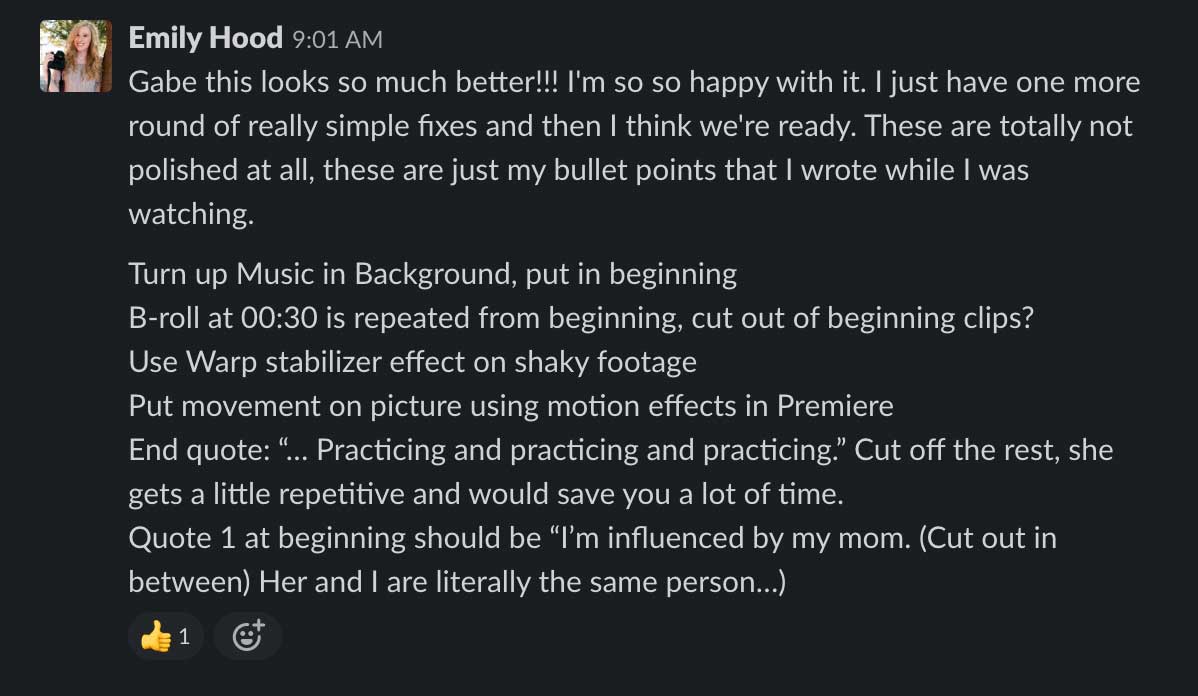Click the 9:01 AM message timestamp
The height and width of the screenshot is (696, 1198).
(337, 40)
